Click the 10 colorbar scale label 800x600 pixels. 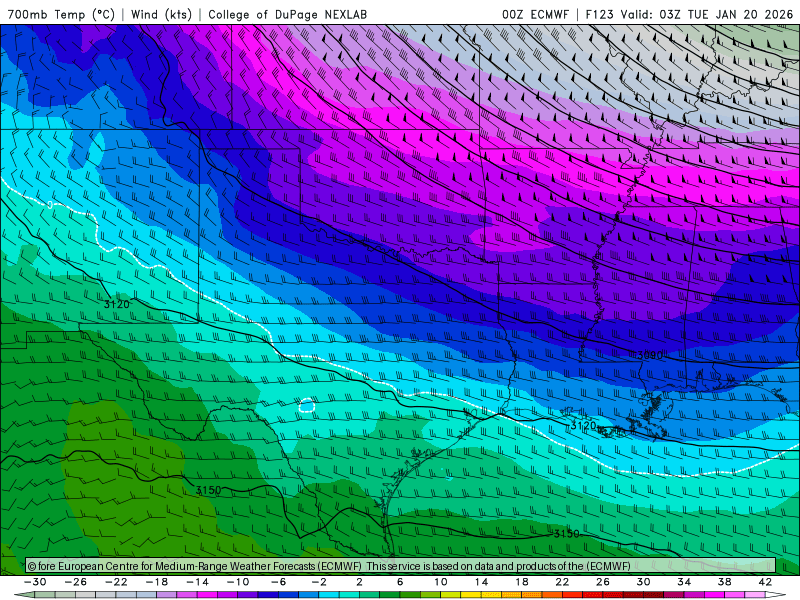pyautogui.click(x=441, y=582)
